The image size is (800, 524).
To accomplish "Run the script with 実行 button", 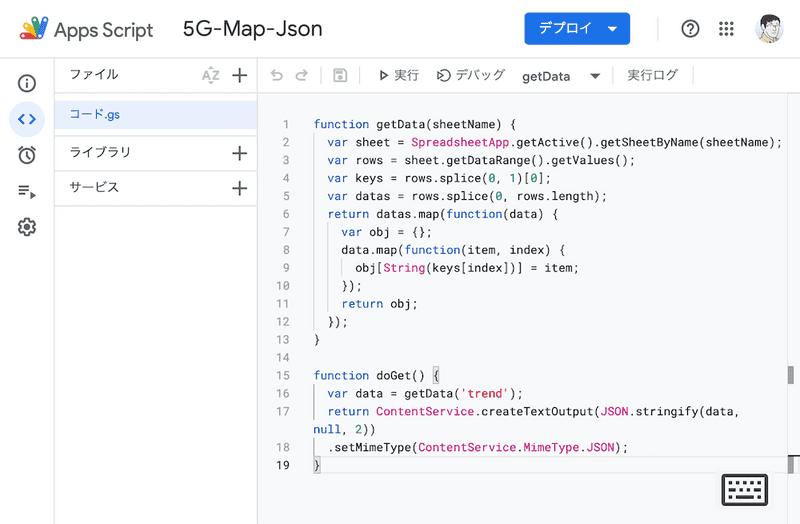I will pyautogui.click(x=398, y=75).
